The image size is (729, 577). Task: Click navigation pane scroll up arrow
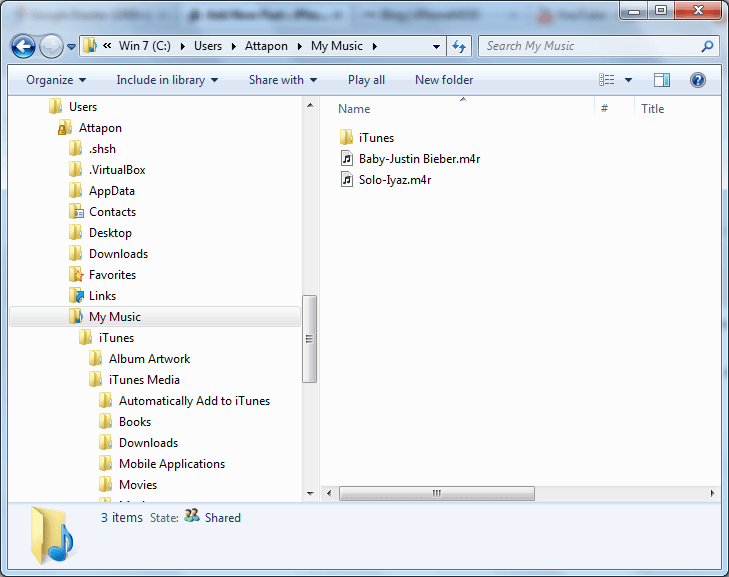click(x=310, y=106)
